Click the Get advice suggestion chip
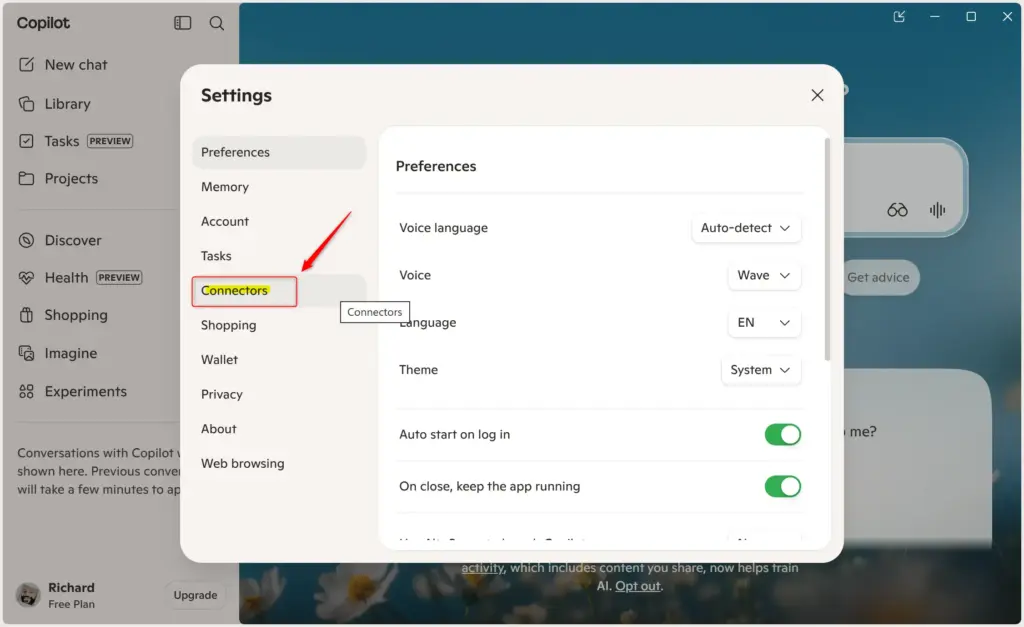This screenshot has width=1024, height=627. point(878,278)
